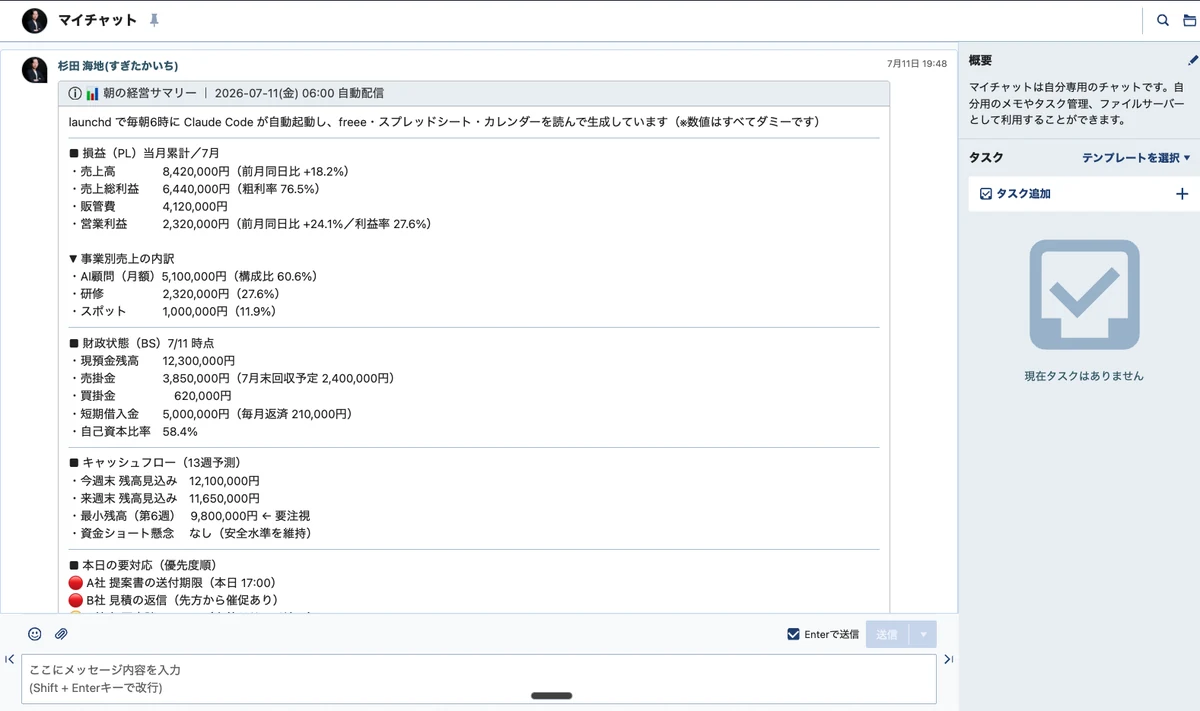This screenshot has height=711, width=1200.
Task: Click the plus icon in タスク追加 row
Action: 1181,194
